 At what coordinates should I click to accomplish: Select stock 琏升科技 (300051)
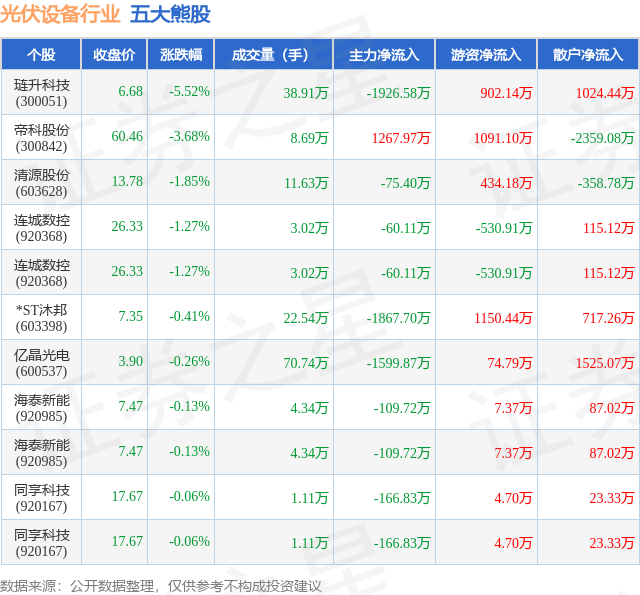(41, 93)
